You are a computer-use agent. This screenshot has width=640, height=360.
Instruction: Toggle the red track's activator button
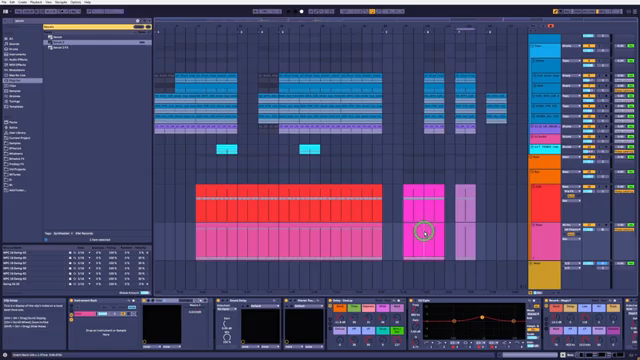[589, 187]
